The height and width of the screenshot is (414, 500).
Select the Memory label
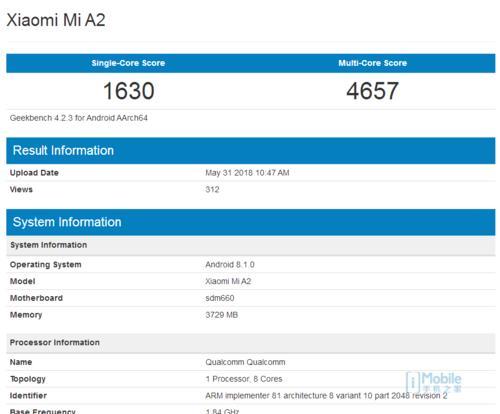pyautogui.click(x=26, y=315)
